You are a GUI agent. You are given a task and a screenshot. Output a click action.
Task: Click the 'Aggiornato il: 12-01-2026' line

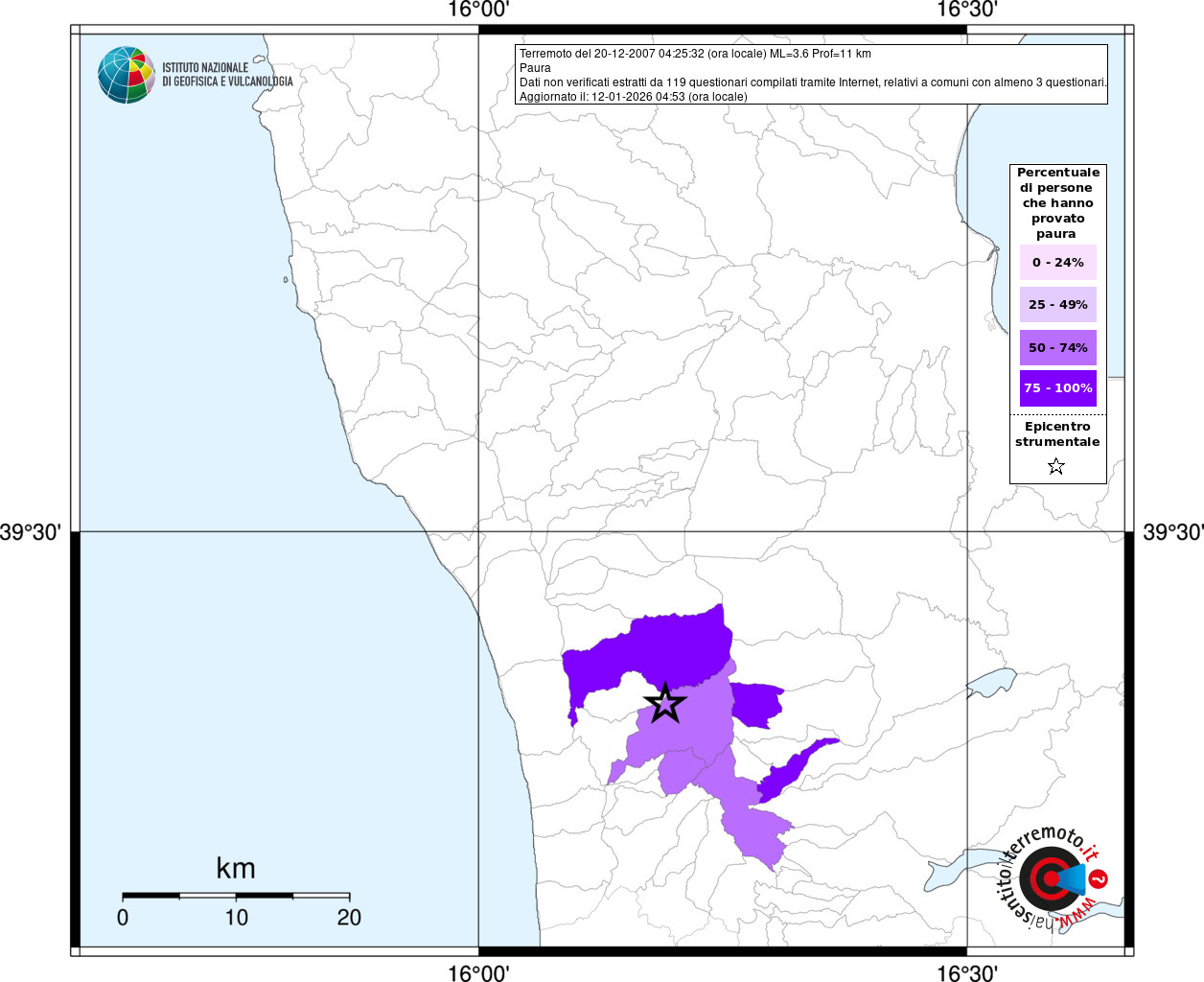pos(633,97)
